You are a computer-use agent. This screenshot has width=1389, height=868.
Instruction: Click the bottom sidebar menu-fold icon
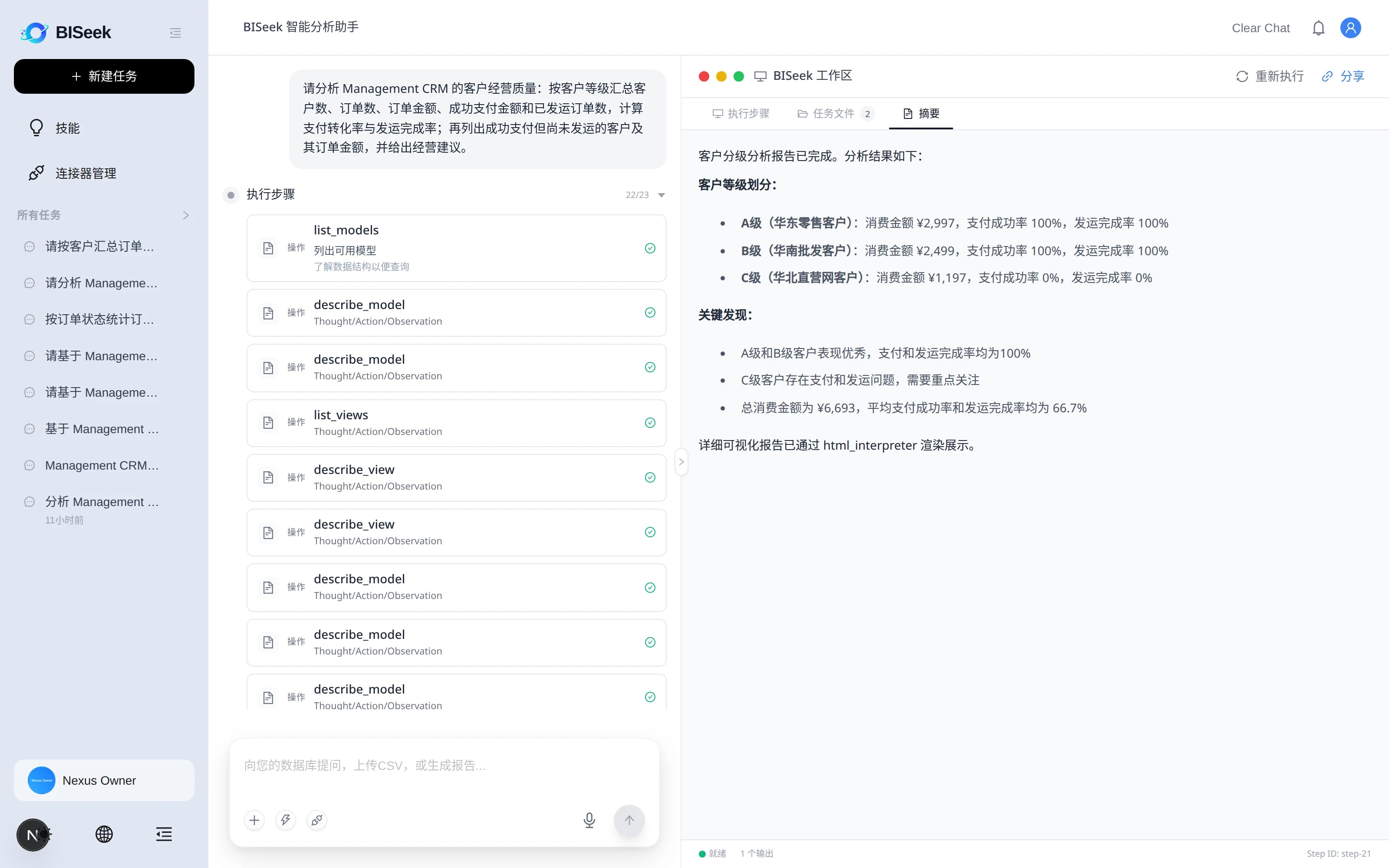(164, 834)
